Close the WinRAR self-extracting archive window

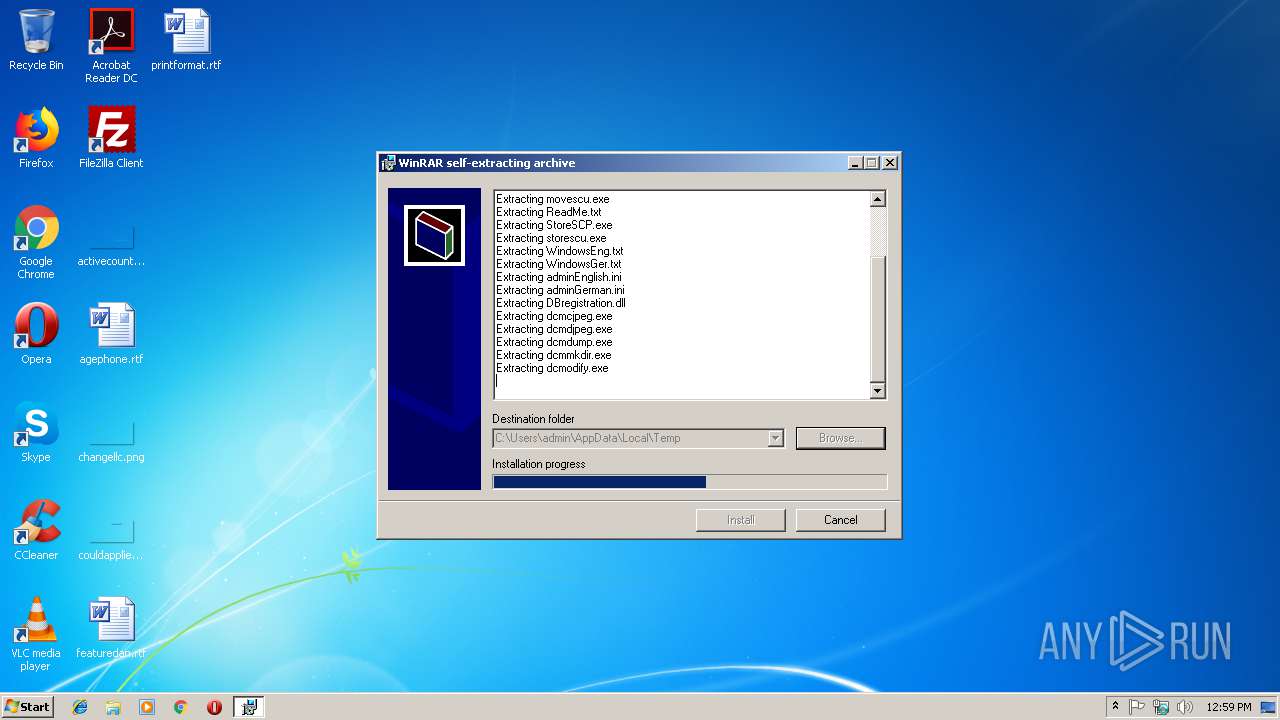tap(889, 163)
